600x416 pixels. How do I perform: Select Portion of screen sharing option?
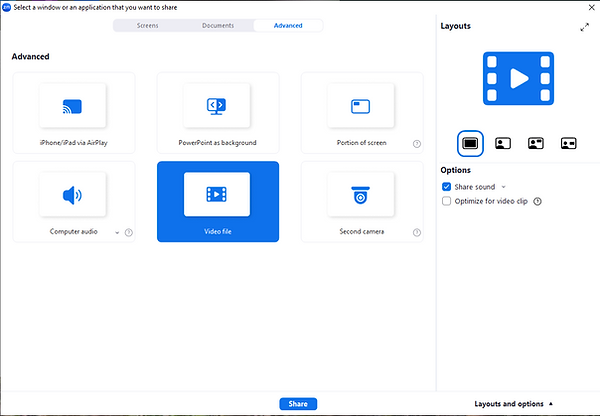pyautogui.click(x=362, y=113)
